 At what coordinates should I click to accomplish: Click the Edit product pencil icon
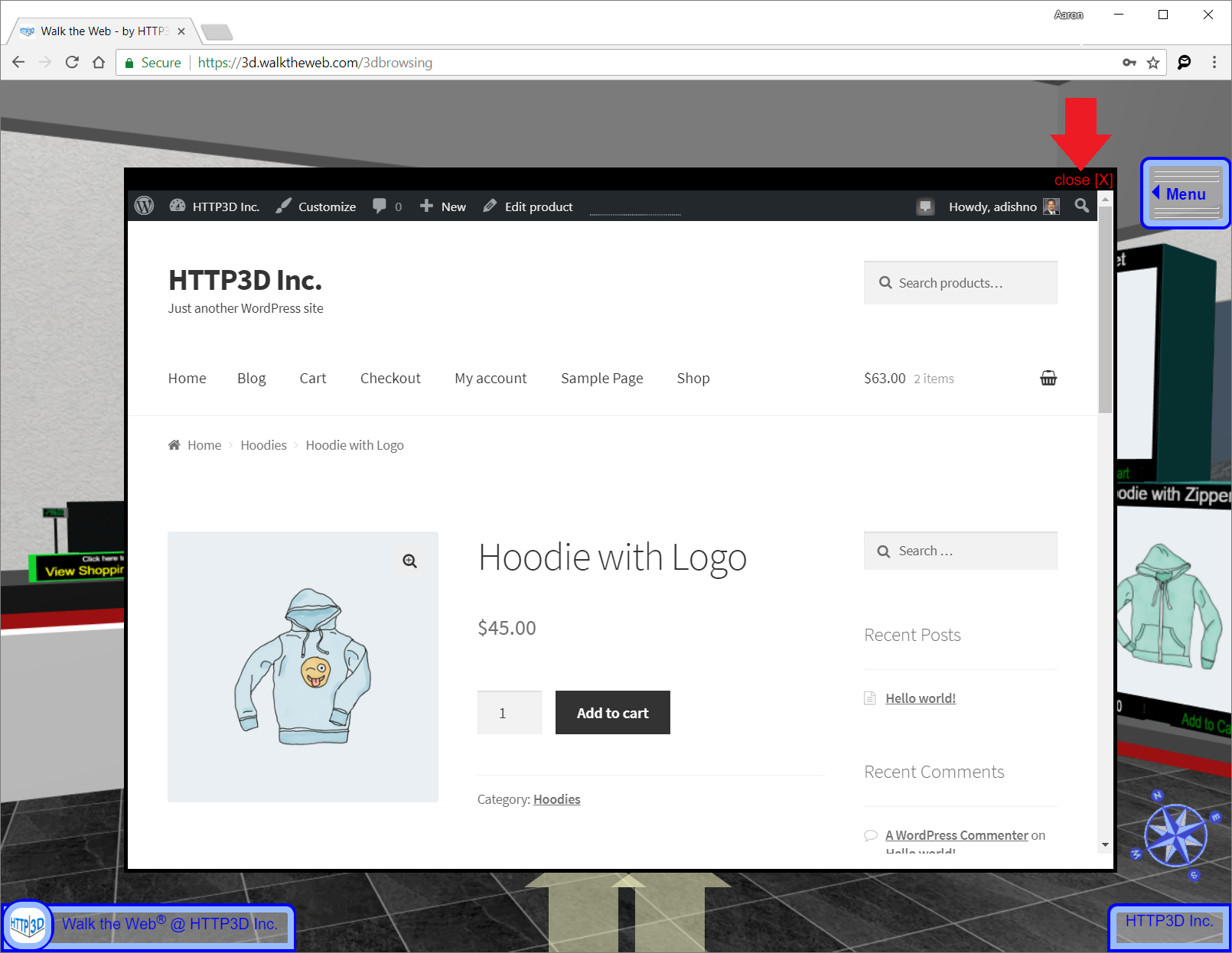click(490, 206)
